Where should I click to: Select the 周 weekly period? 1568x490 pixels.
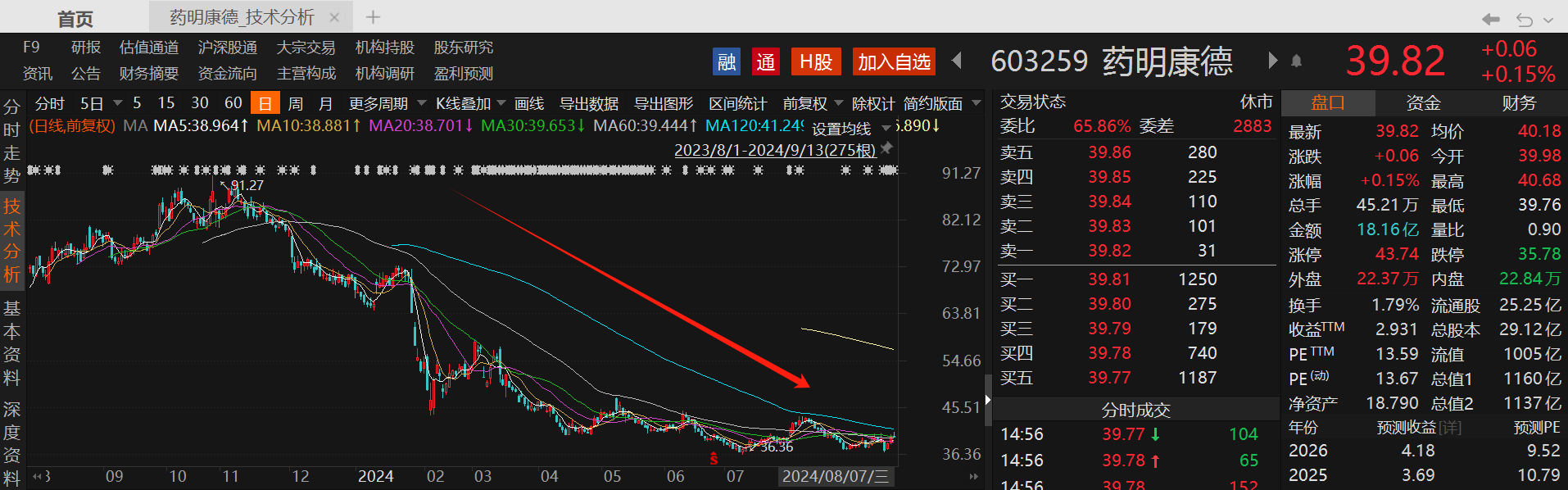[296, 103]
